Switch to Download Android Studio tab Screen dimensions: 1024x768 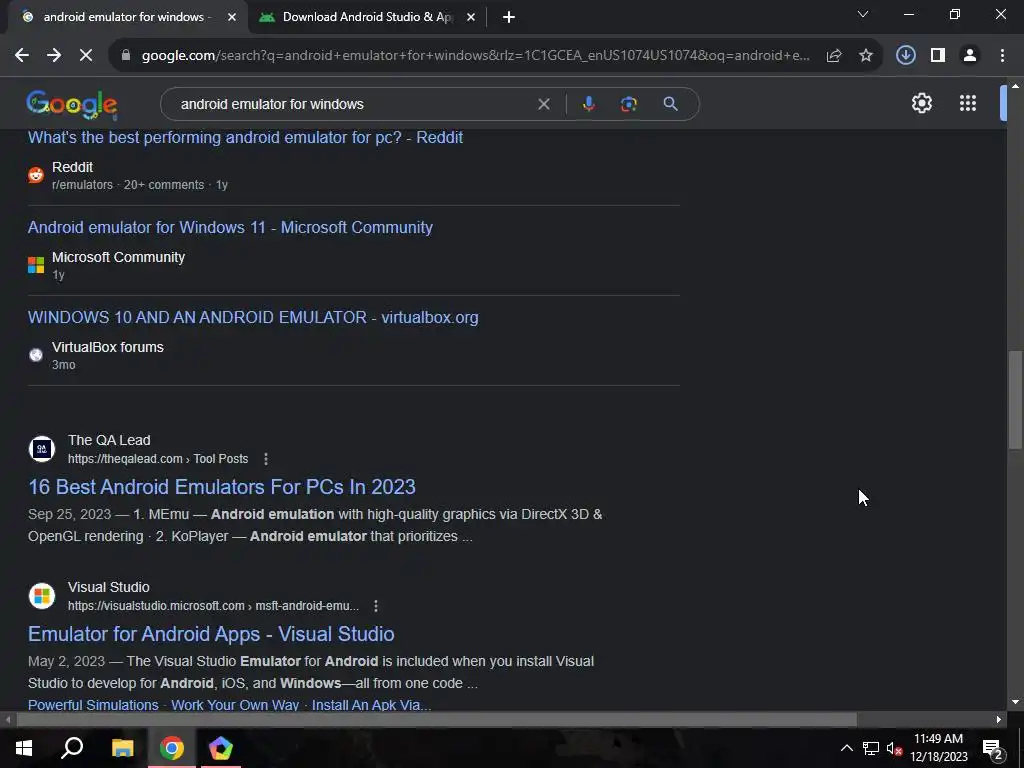[367, 18]
